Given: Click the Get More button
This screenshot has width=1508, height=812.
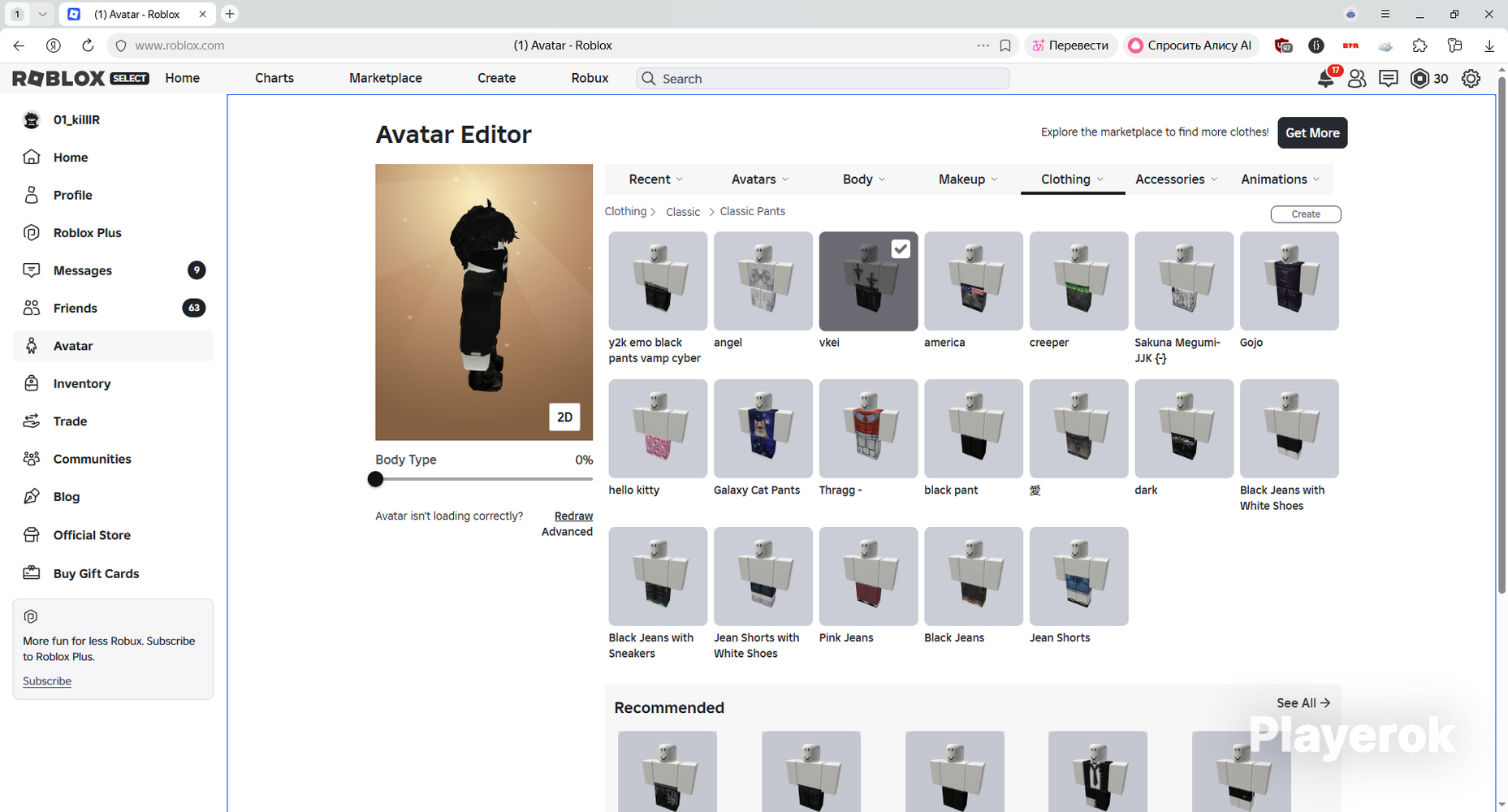Looking at the screenshot, I should [1312, 133].
